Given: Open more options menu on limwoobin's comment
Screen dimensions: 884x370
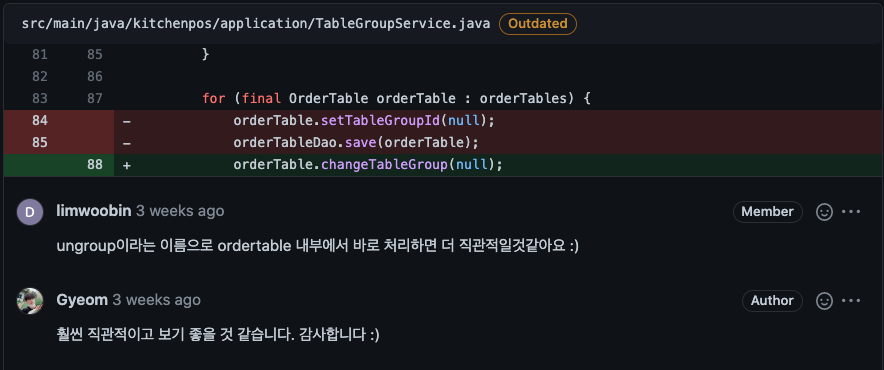Looking at the screenshot, I should [x=851, y=212].
